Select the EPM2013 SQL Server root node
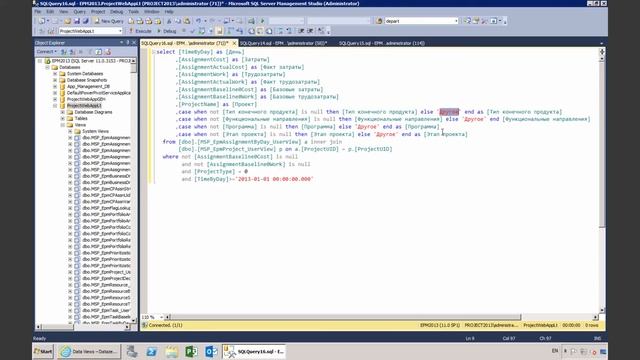The image size is (640, 360). pyautogui.click(x=91, y=61)
